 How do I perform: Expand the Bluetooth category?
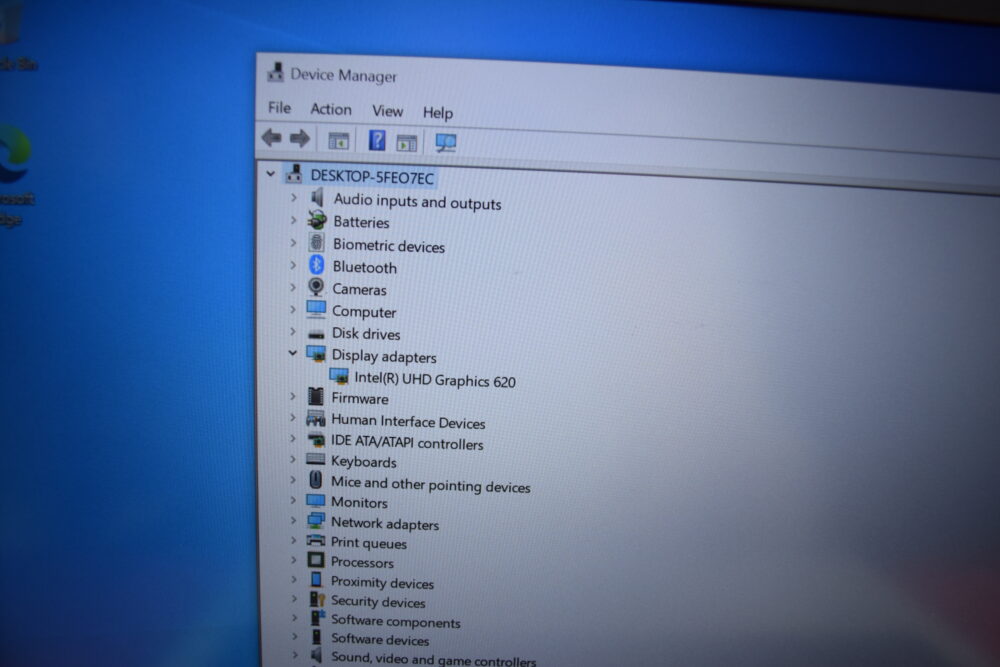point(293,265)
